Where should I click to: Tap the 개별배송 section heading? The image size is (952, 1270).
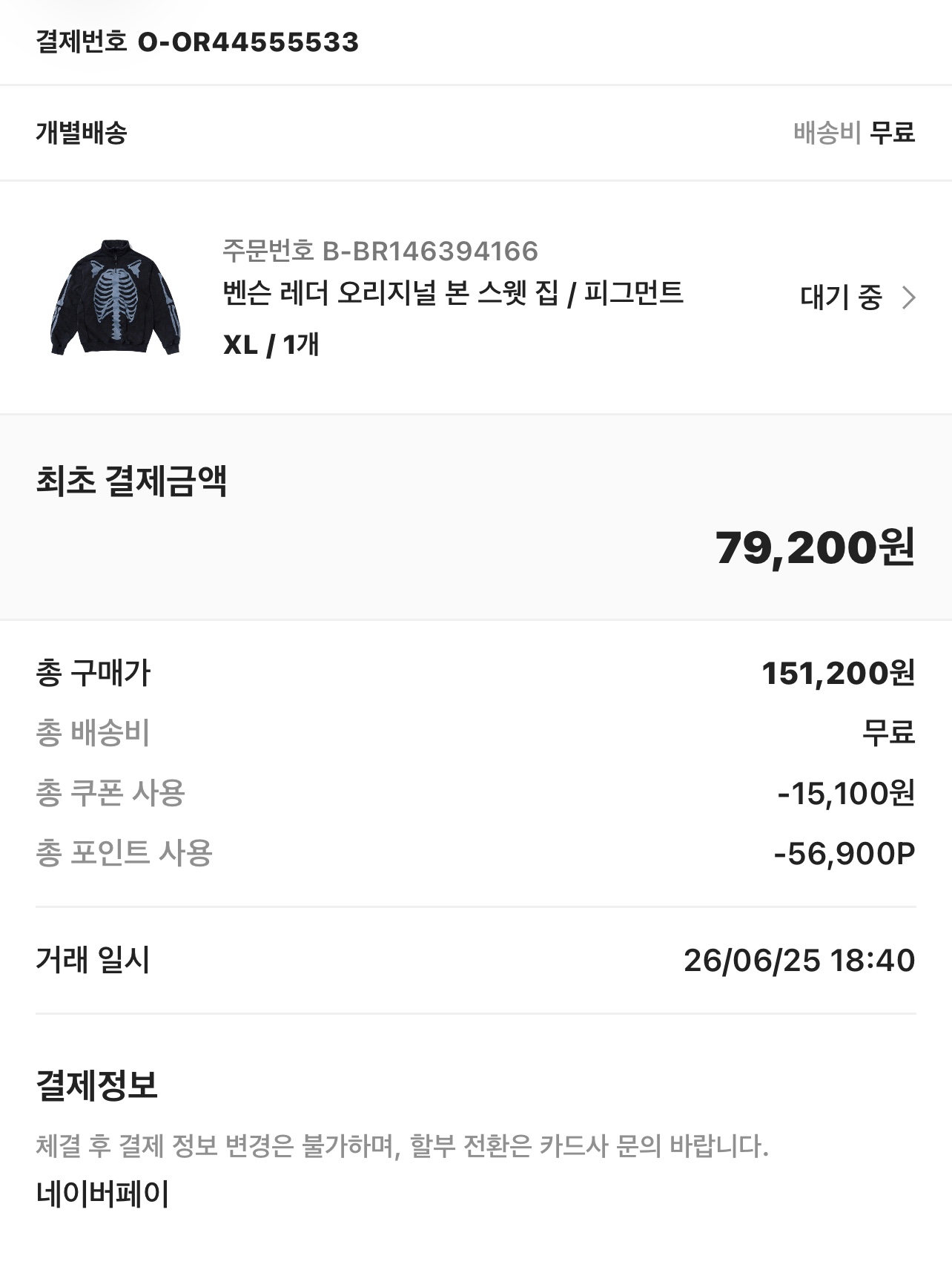tap(82, 133)
